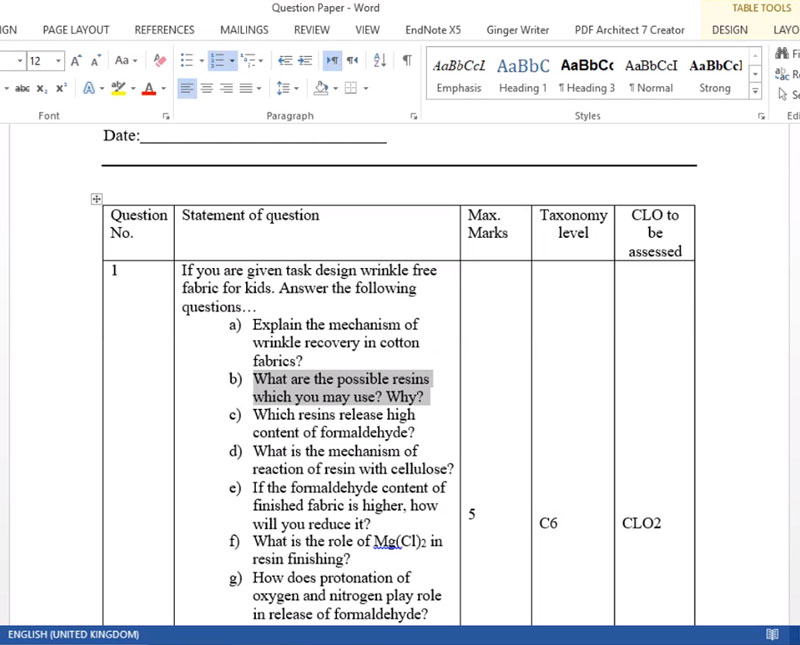Click the Clear All Formatting eraser icon
This screenshot has height=645, width=800.
coord(160,61)
